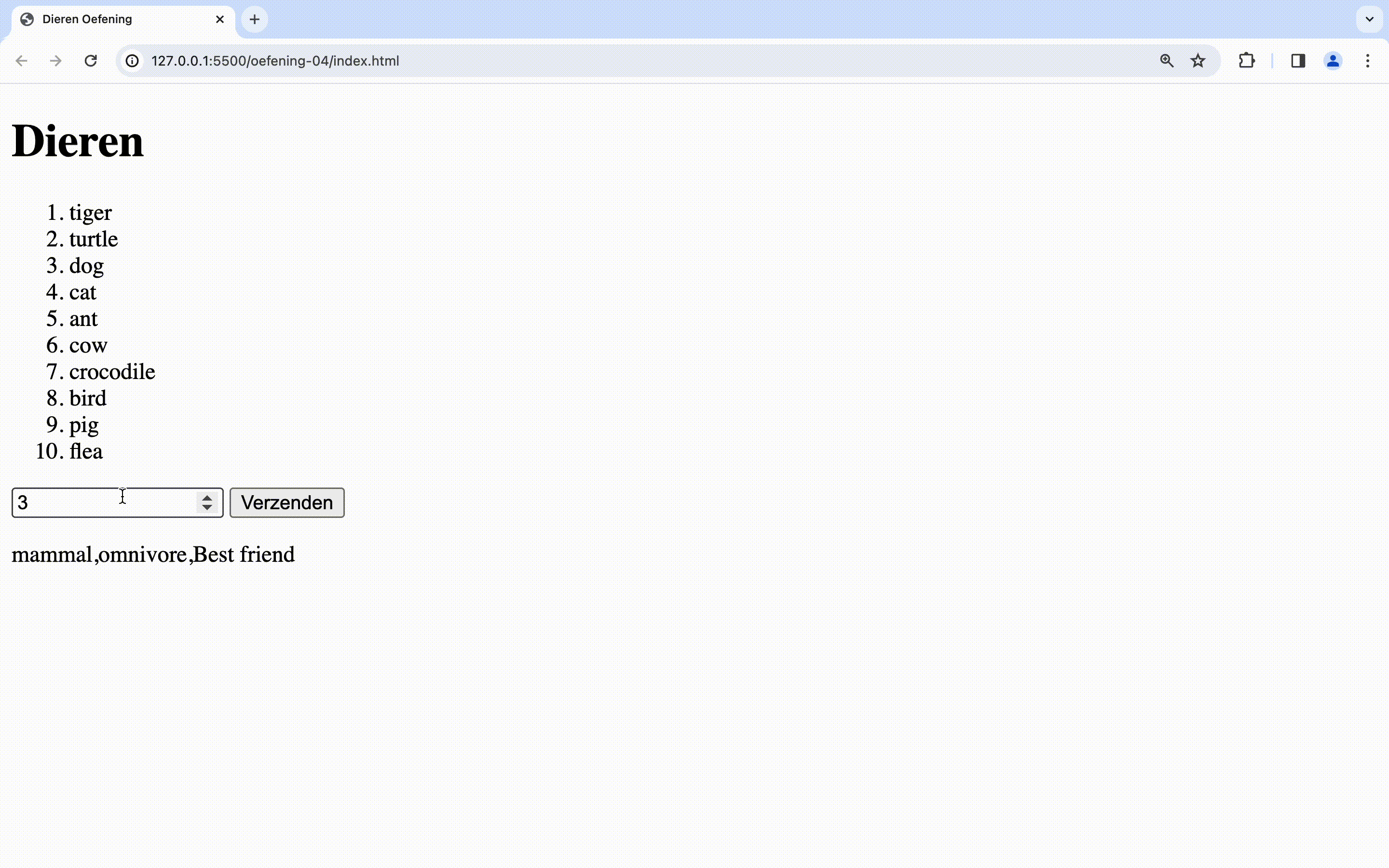
Task: Click list item cat
Action: click(x=82, y=292)
